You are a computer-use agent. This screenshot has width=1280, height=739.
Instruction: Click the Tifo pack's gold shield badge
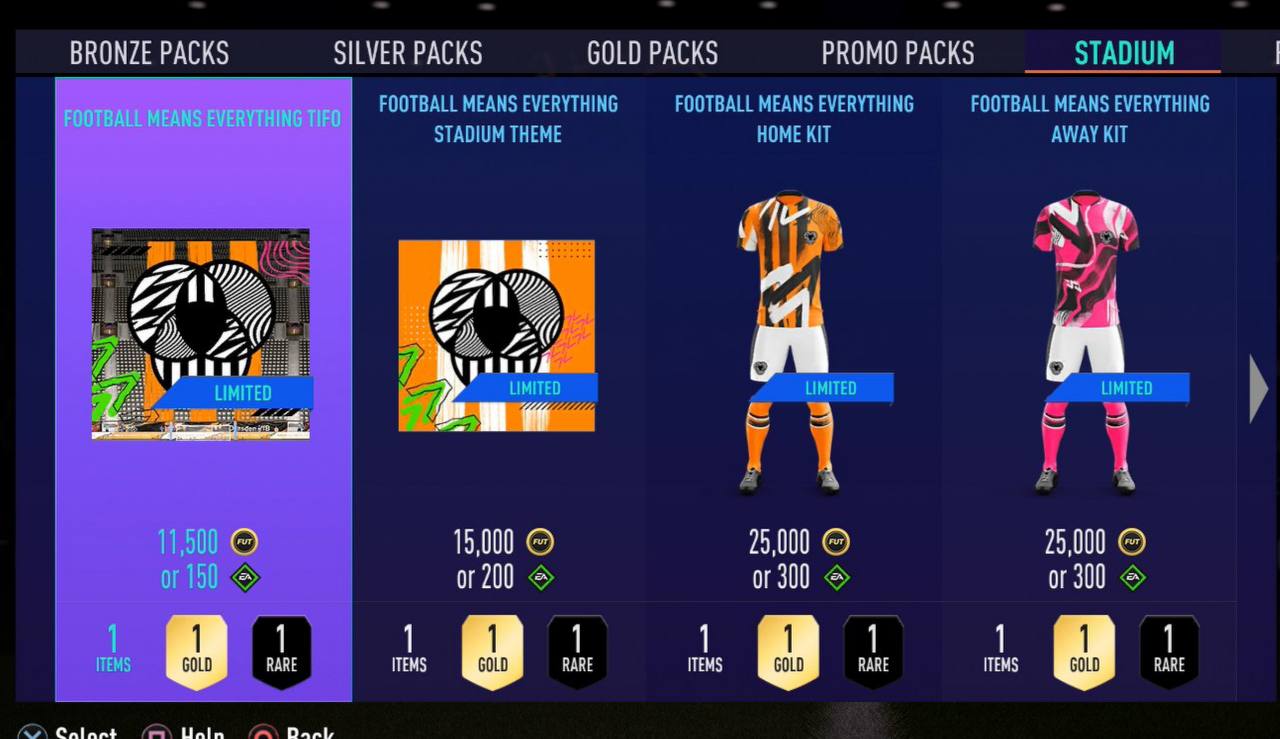tap(196, 652)
